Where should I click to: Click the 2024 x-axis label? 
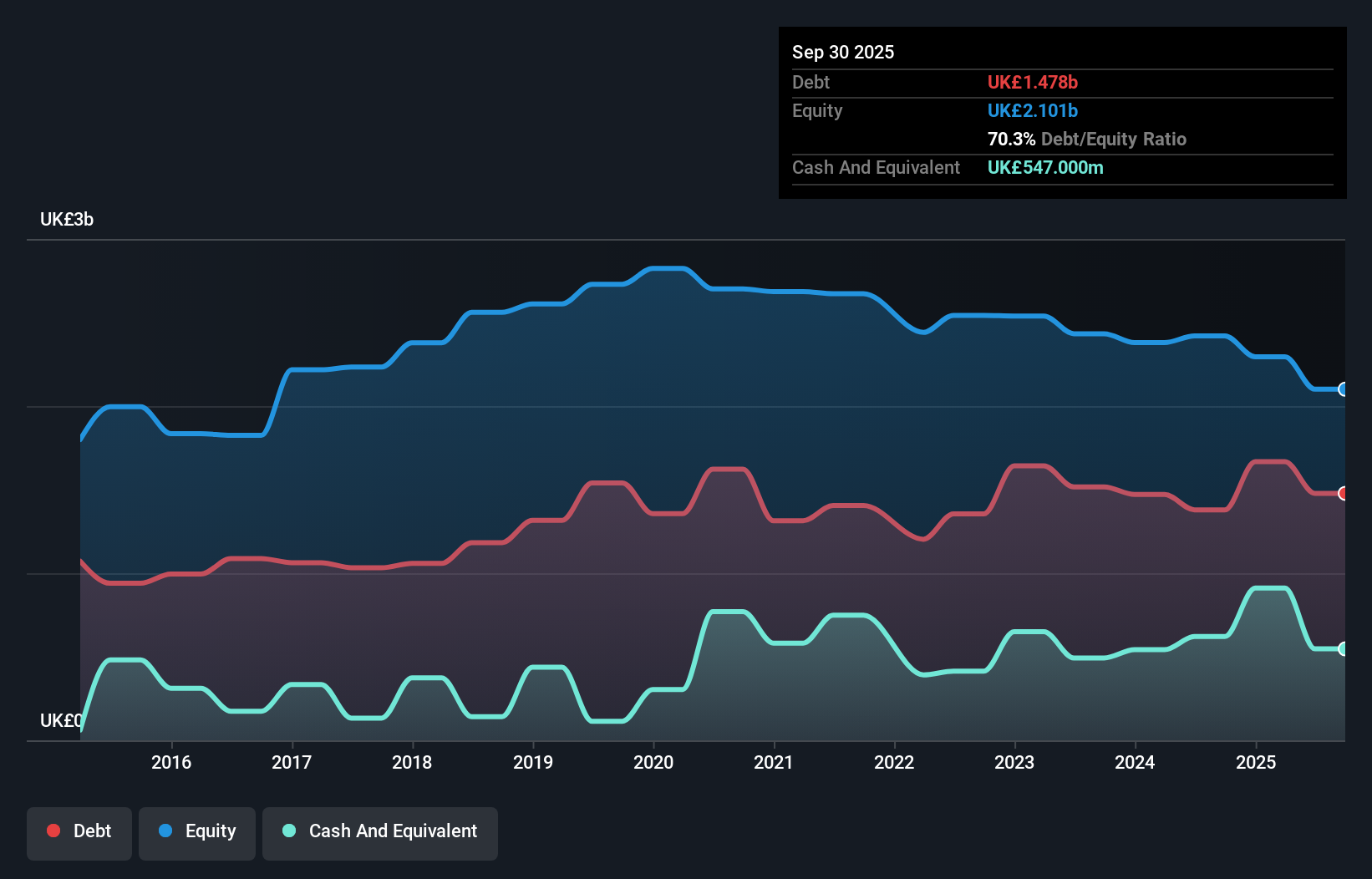click(1135, 762)
